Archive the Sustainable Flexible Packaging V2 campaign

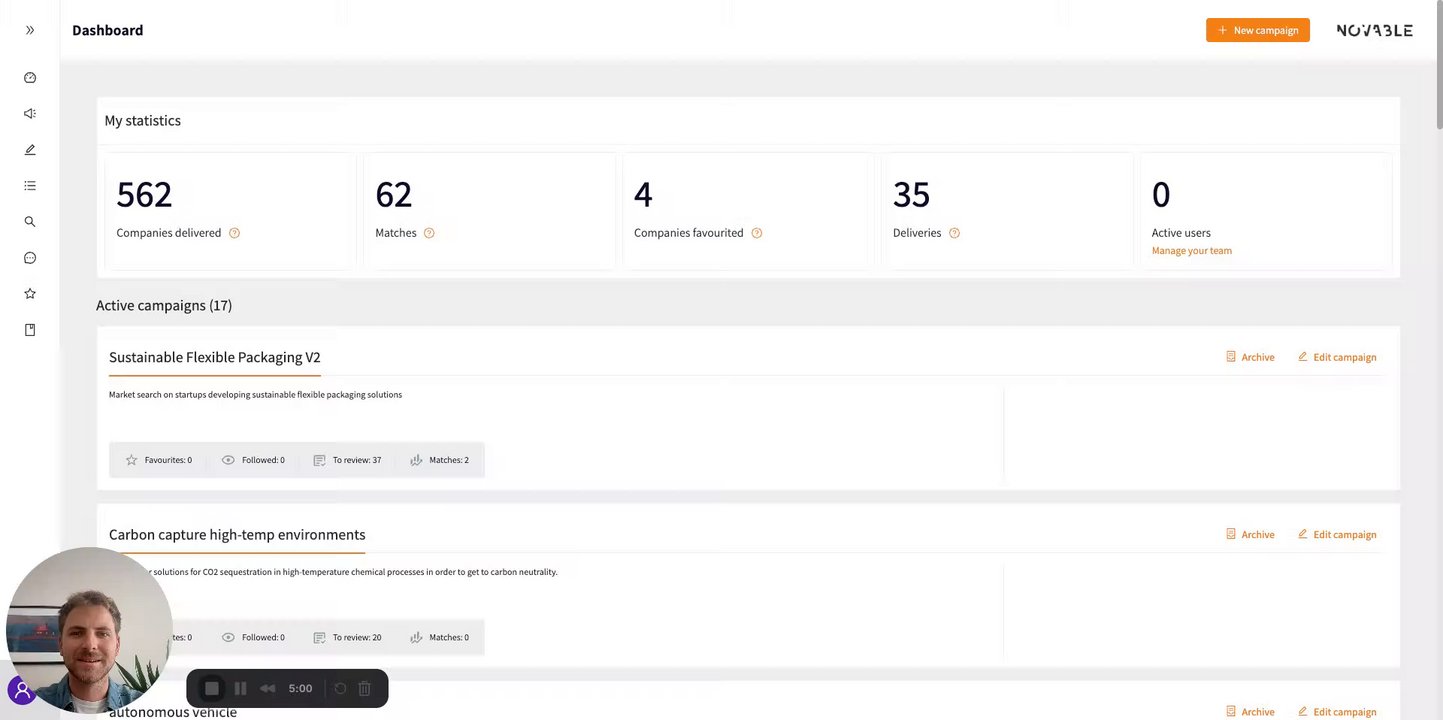click(x=1250, y=357)
